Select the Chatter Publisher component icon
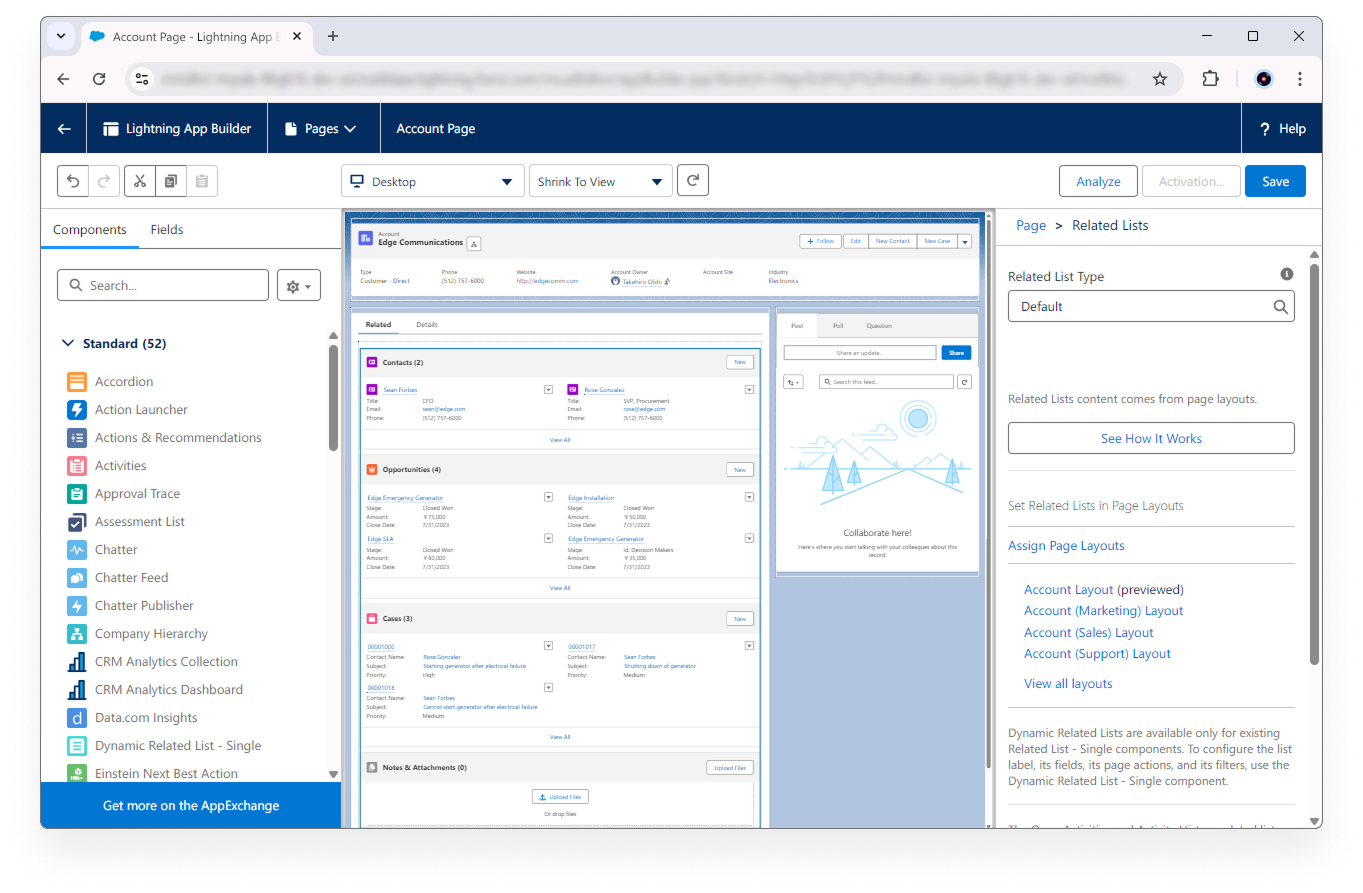The image size is (1363, 893). [x=77, y=605]
